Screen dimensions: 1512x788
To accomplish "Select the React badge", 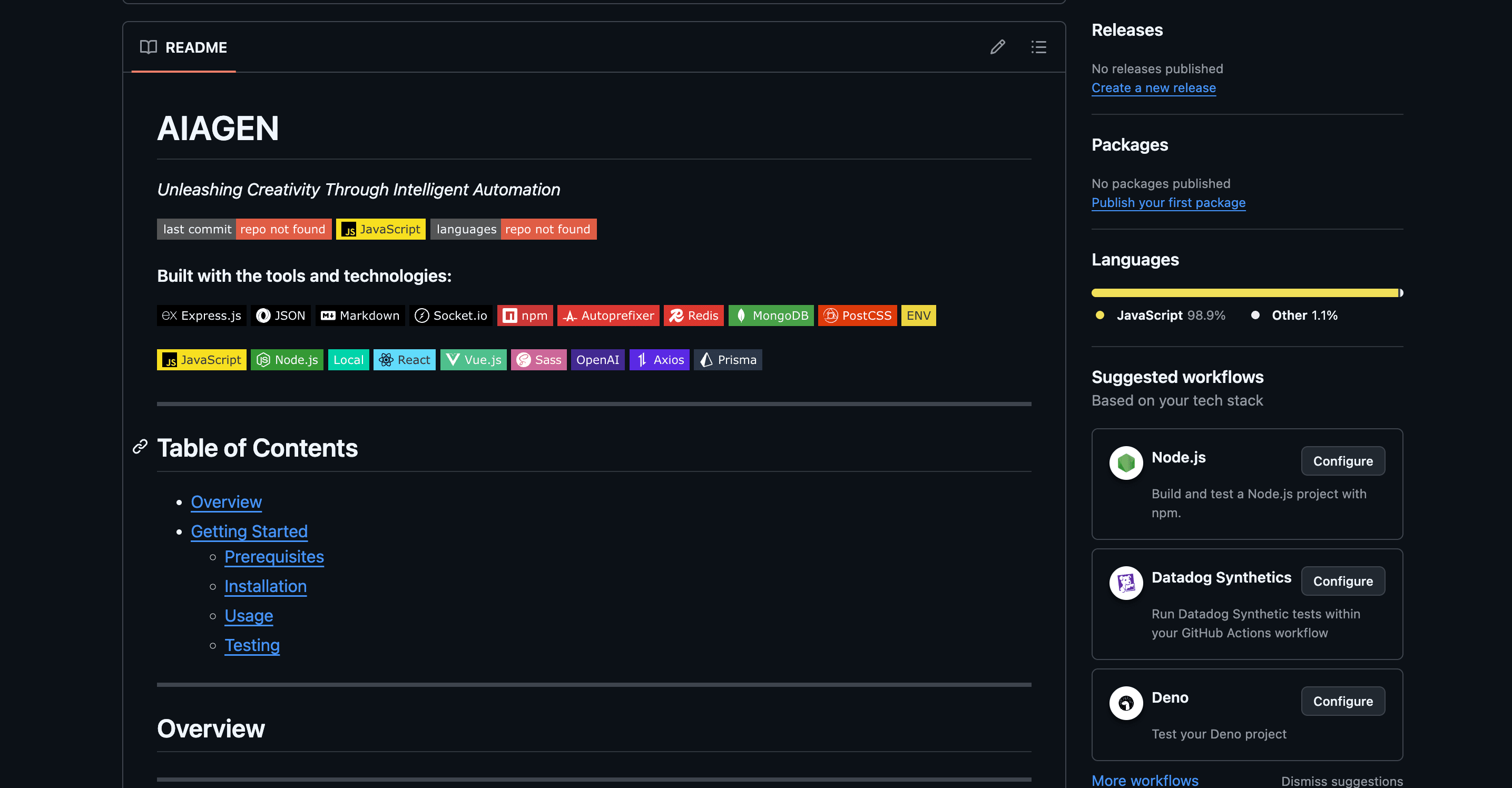I will (405, 360).
